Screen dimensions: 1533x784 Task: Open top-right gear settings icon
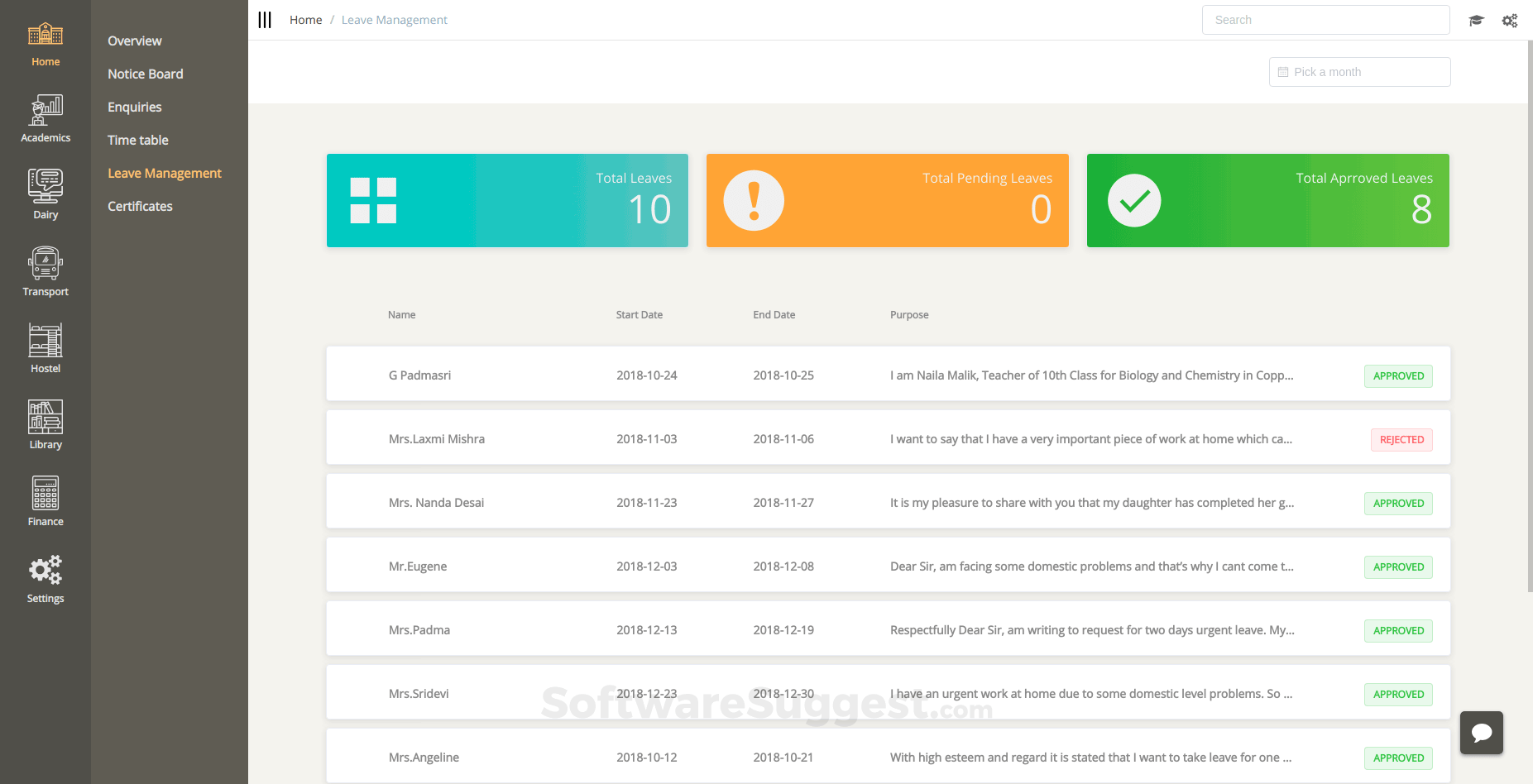click(x=1510, y=21)
